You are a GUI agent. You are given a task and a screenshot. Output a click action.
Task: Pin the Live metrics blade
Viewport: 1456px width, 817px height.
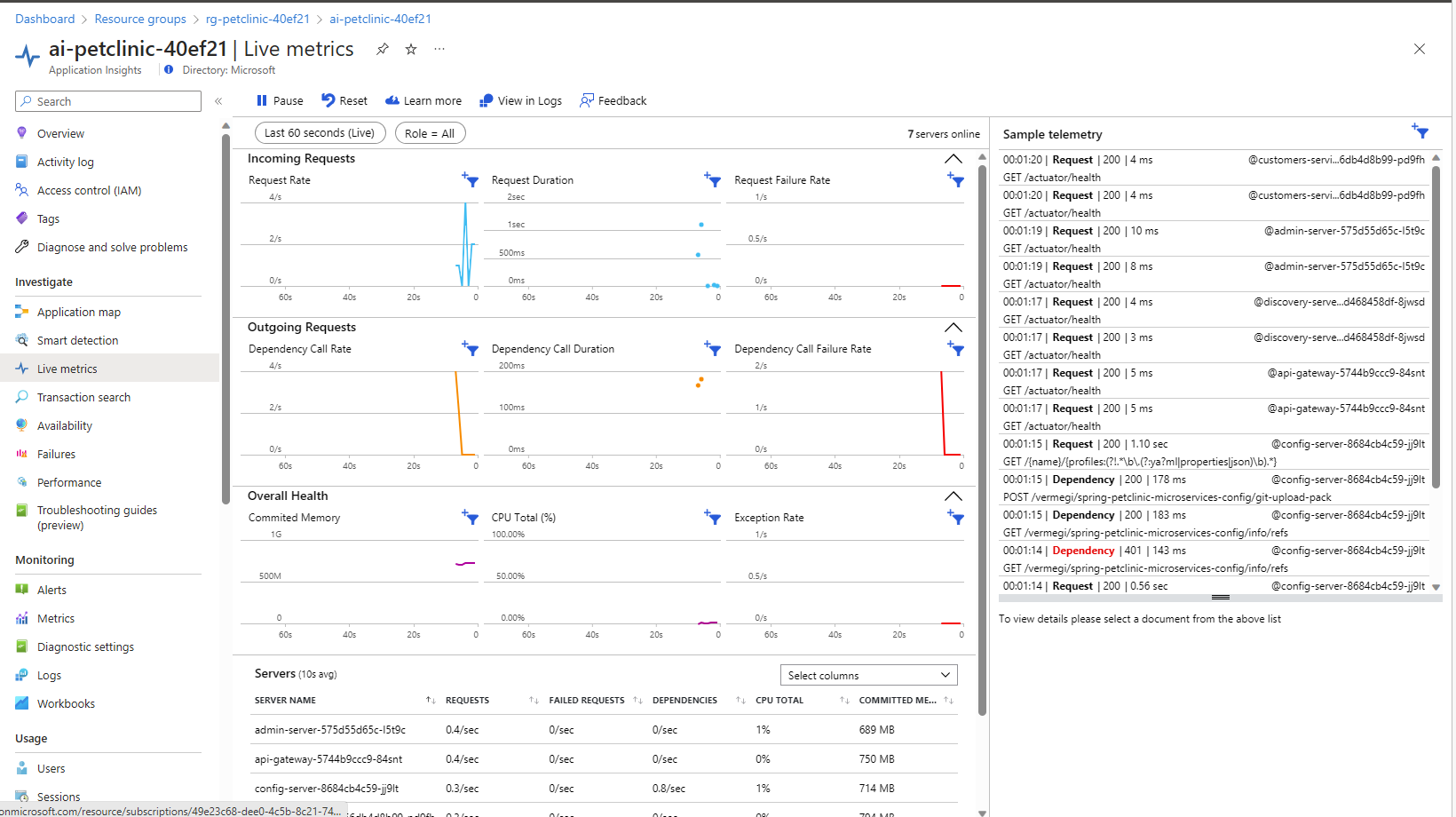point(382,50)
